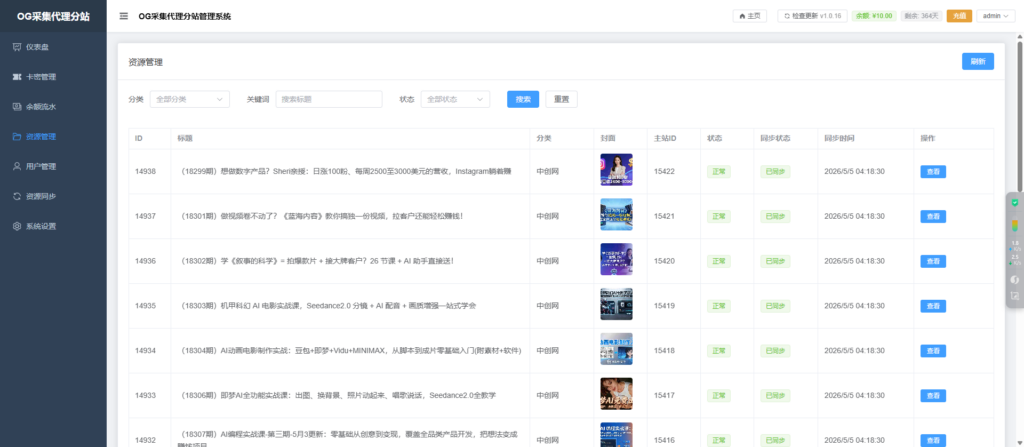Click OG采集代理分站 sidebar logo title
The image size is (1024, 447).
tap(53, 16)
